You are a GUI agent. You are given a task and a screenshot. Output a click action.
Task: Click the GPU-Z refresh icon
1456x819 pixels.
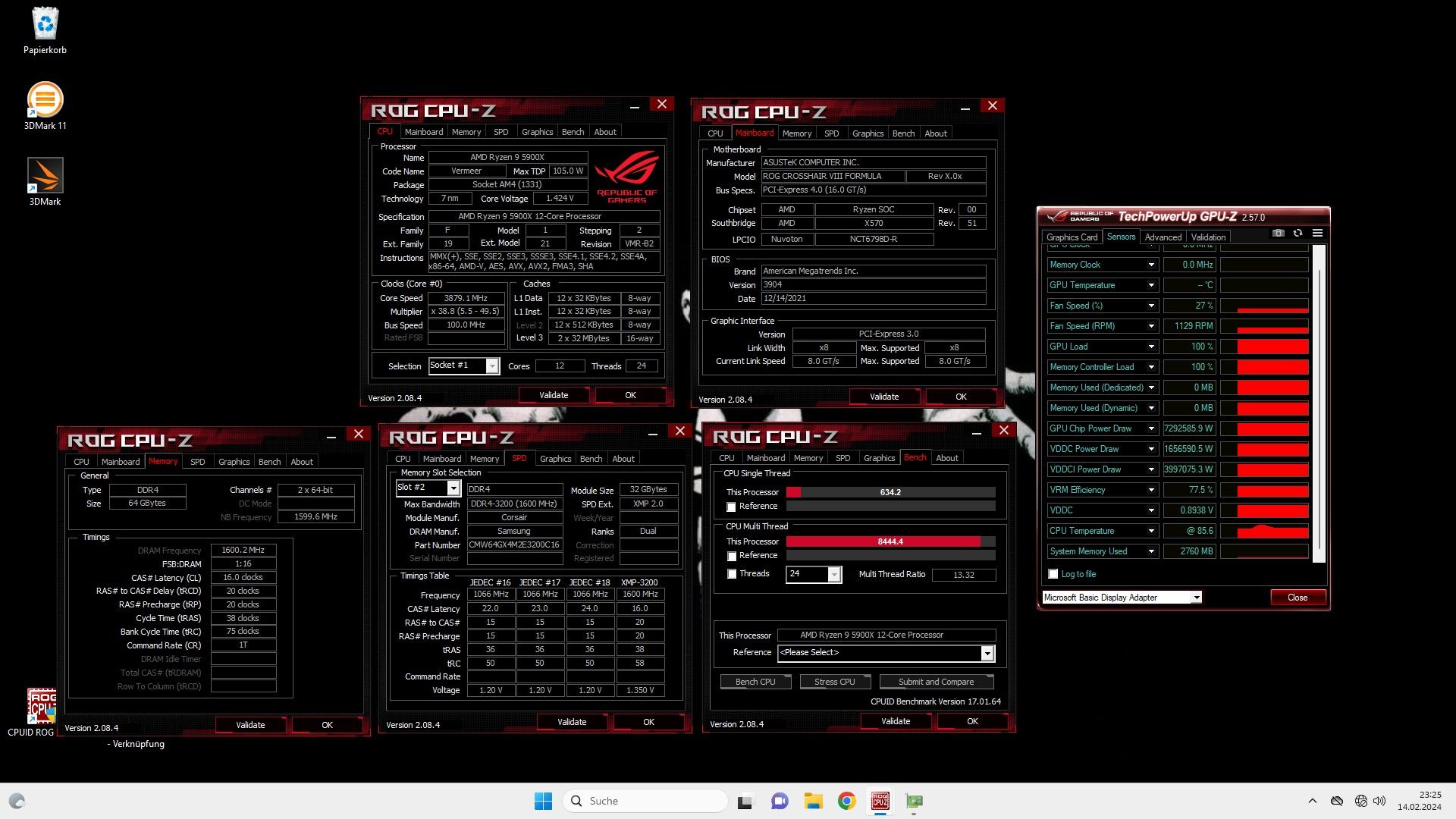click(1298, 233)
